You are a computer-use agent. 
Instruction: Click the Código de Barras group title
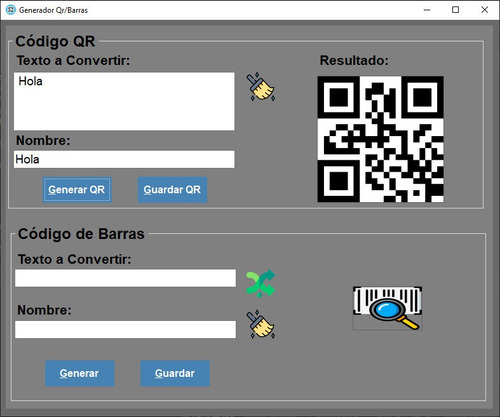click(81, 234)
